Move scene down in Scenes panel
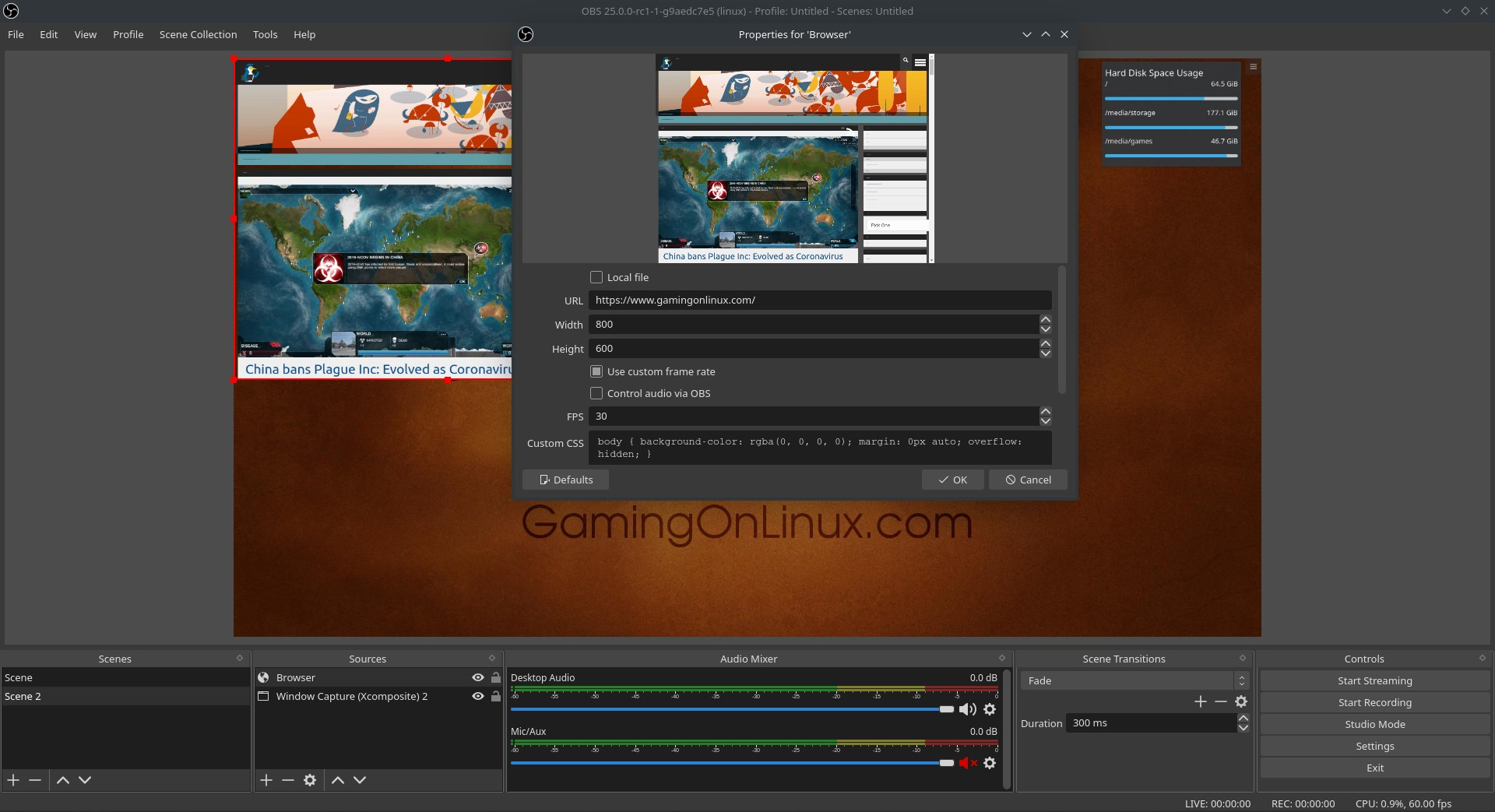This screenshot has width=1495, height=812. pyautogui.click(x=85, y=779)
